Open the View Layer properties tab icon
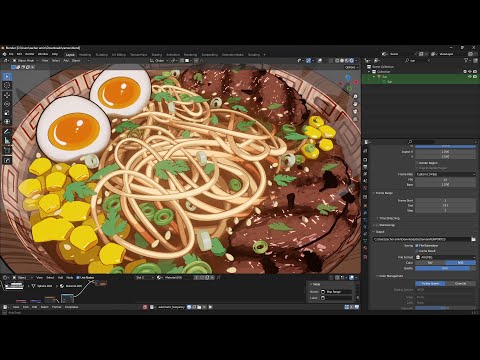480x360 pixels. pyautogui.click(x=365, y=174)
